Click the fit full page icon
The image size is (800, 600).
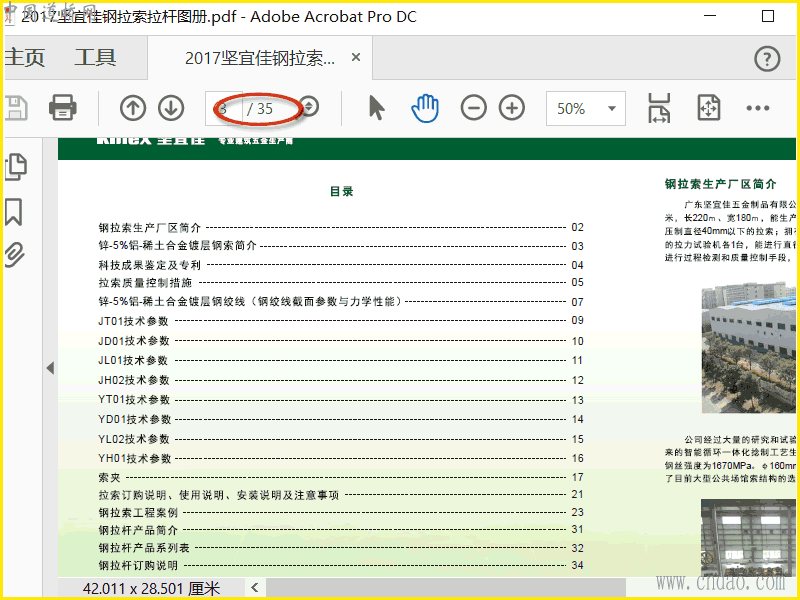tap(709, 108)
